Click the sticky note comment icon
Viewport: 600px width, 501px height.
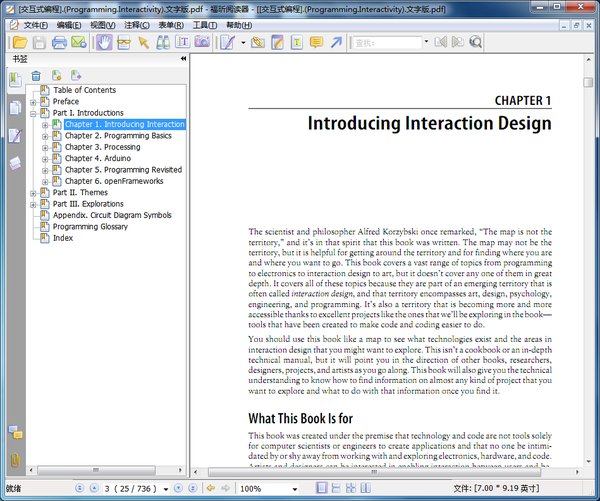point(315,42)
